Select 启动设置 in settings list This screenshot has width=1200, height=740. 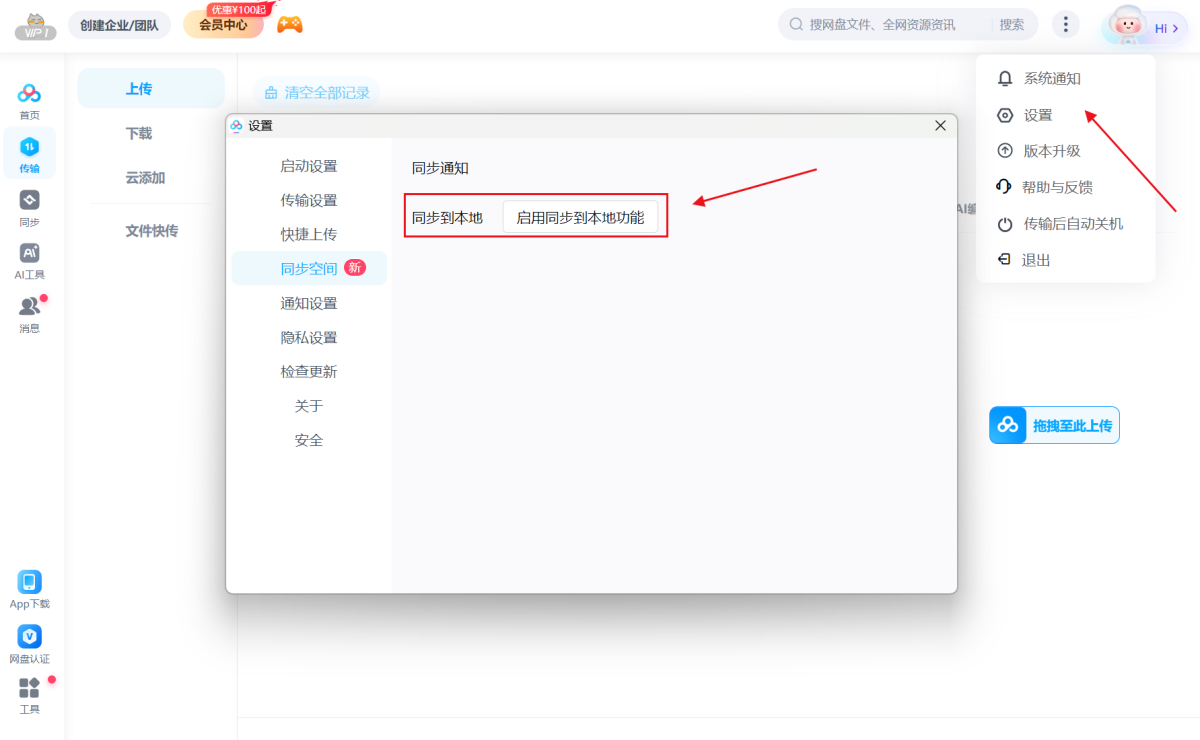[x=309, y=166]
